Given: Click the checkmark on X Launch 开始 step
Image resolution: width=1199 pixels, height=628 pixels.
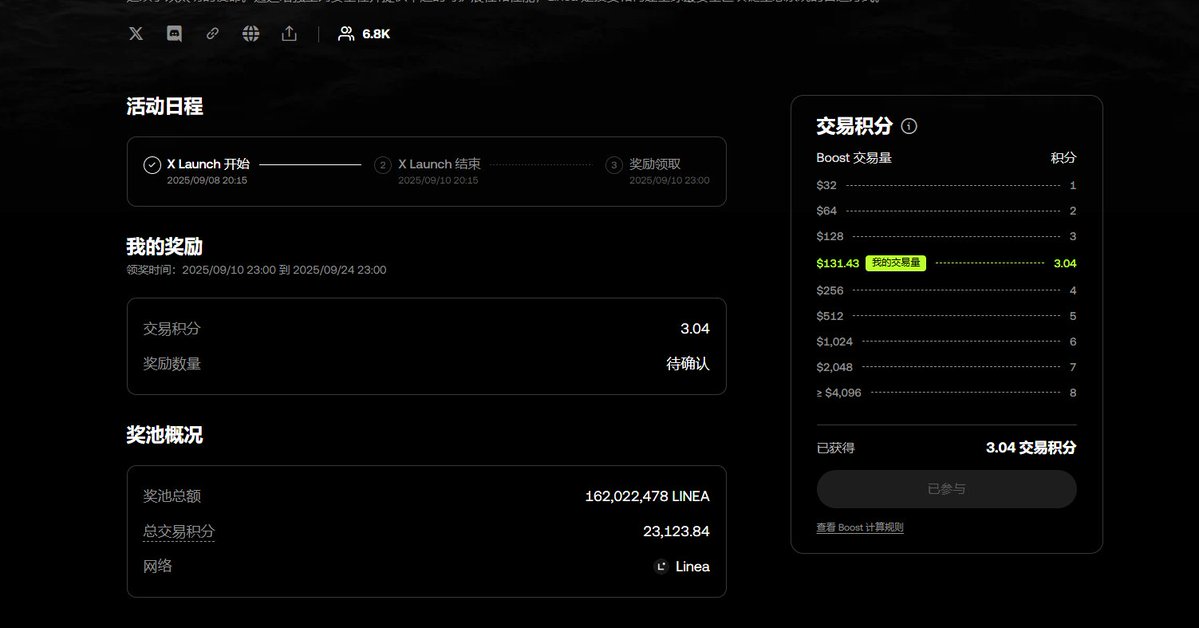Looking at the screenshot, I should [152, 164].
